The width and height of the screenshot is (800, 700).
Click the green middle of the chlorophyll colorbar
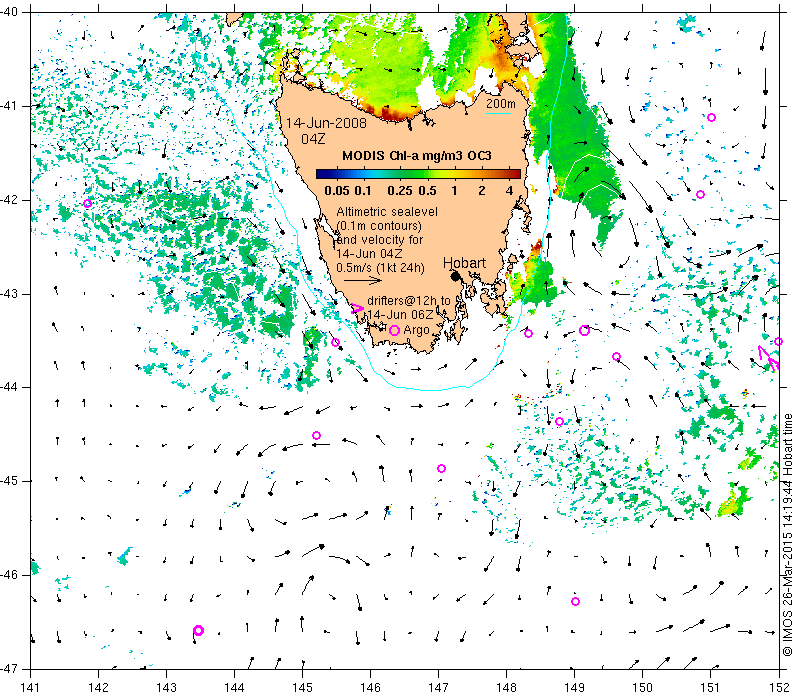click(418, 174)
